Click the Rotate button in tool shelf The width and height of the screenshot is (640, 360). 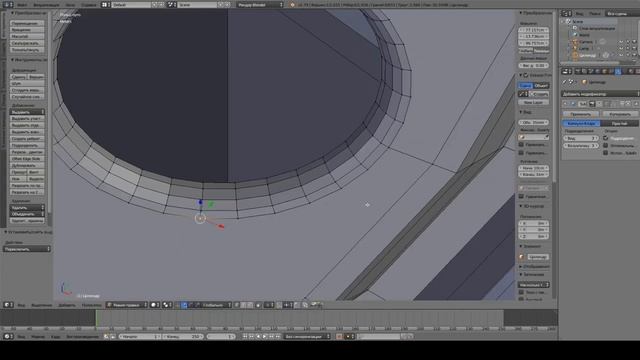point(27,30)
